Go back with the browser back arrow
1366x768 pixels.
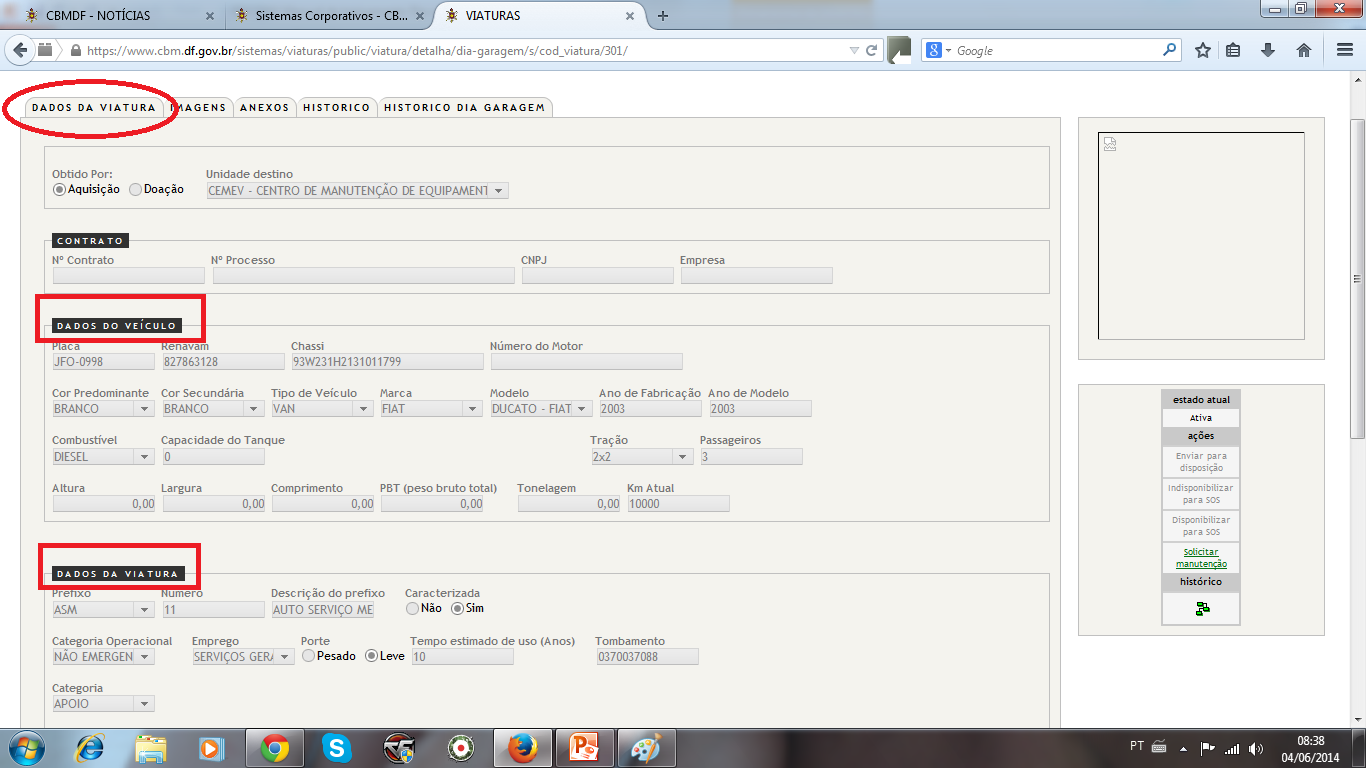20,50
